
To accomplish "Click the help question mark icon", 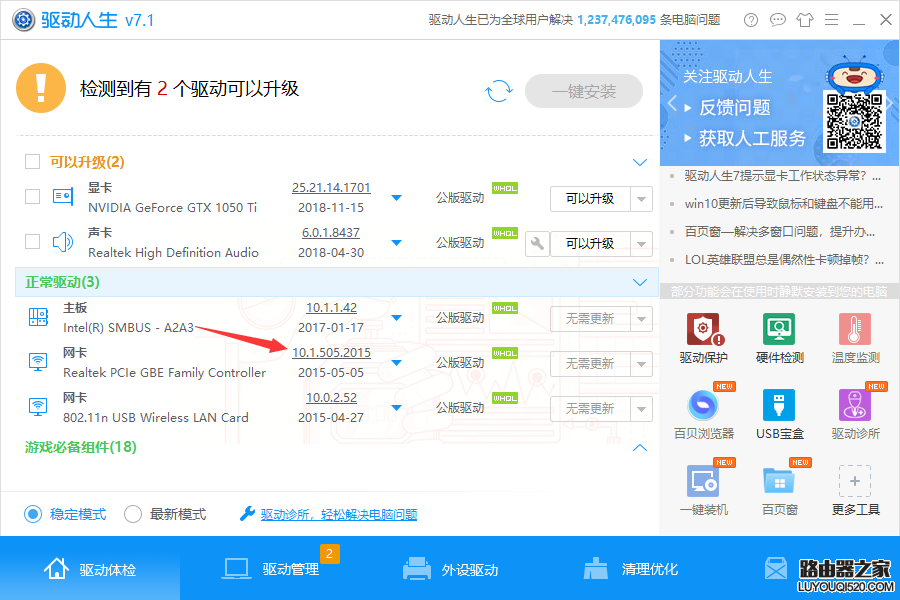I will coord(751,20).
